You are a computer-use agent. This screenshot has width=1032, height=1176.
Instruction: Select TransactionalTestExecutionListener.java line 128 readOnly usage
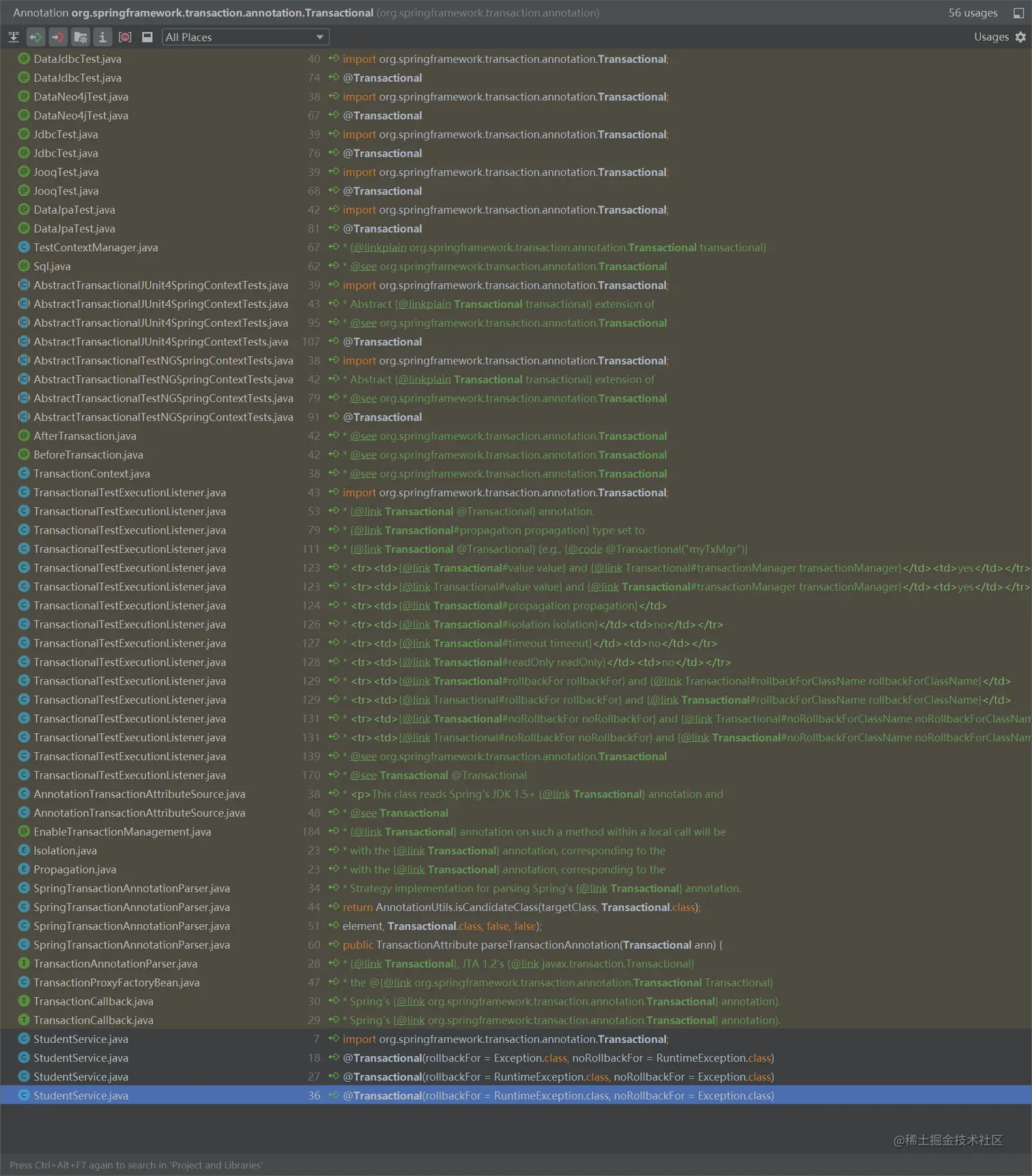tap(516, 662)
